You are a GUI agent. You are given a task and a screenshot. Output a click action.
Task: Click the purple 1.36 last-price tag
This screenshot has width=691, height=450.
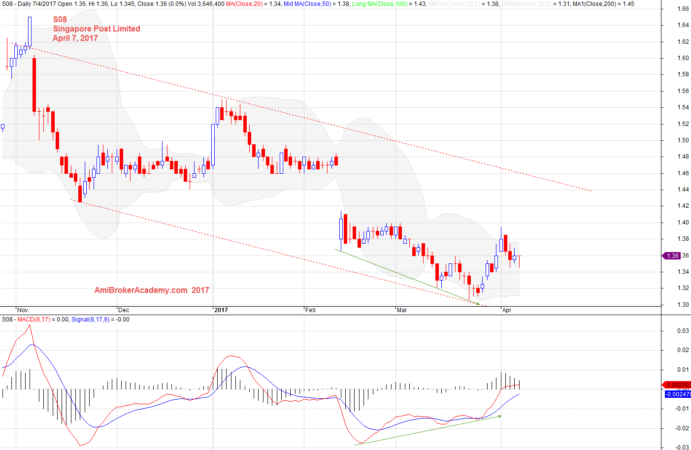[x=672, y=256]
